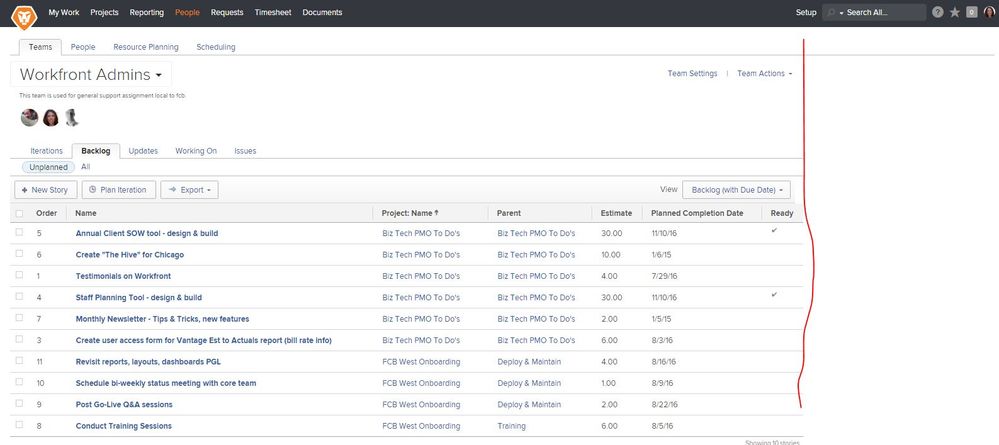Open Testimonials on Workfront story
The height and width of the screenshot is (445, 999).
[x=123, y=276]
